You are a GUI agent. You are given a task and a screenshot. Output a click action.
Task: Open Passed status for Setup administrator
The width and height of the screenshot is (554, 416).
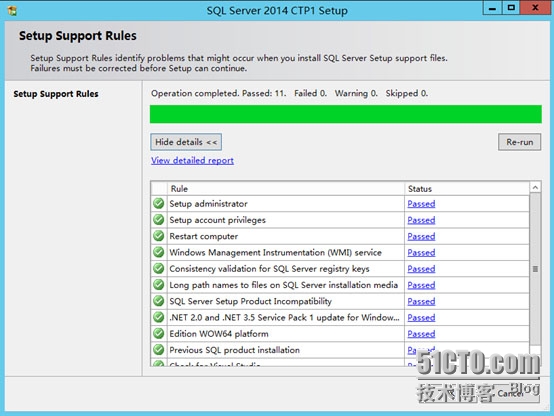point(421,204)
